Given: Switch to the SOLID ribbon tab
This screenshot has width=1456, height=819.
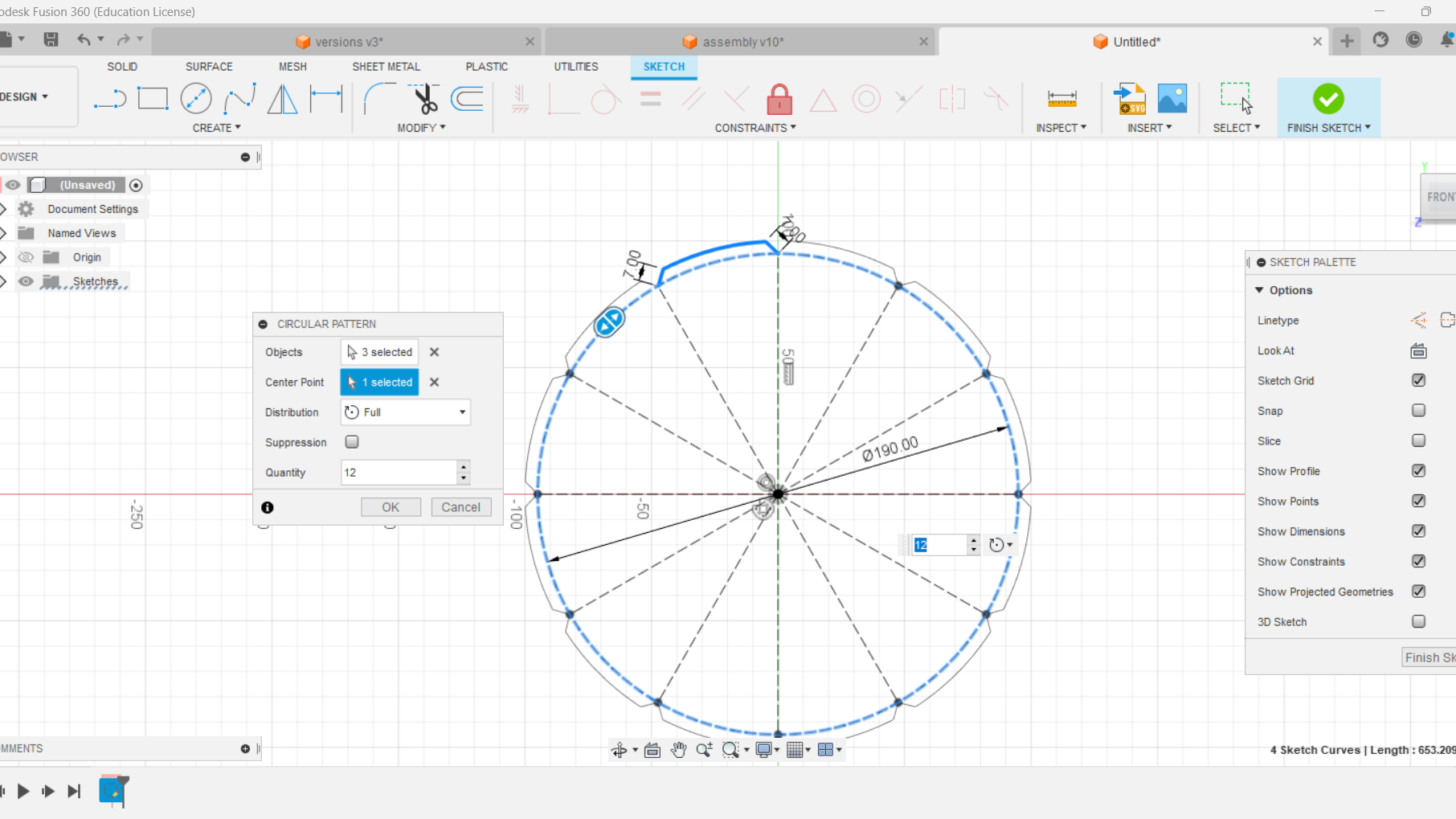Looking at the screenshot, I should pyautogui.click(x=122, y=67).
